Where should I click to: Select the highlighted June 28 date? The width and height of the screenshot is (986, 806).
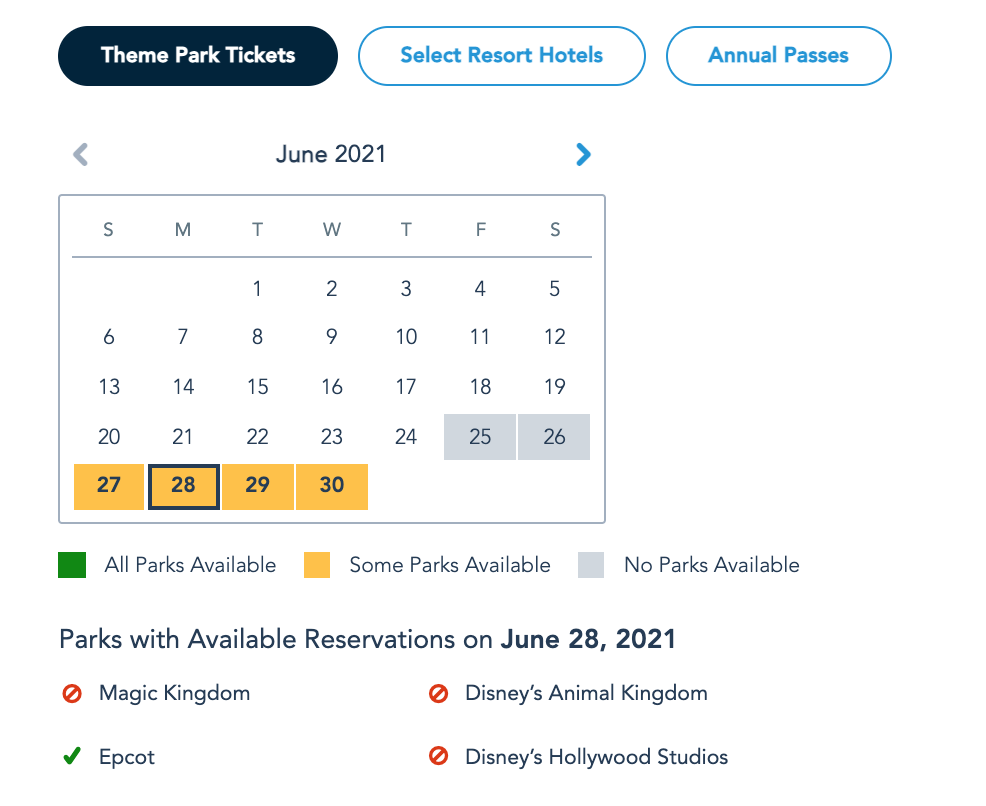(x=183, y=486)
